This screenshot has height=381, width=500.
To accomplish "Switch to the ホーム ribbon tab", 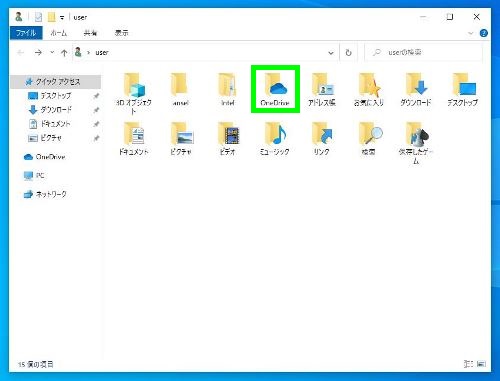I will [59, 33].
